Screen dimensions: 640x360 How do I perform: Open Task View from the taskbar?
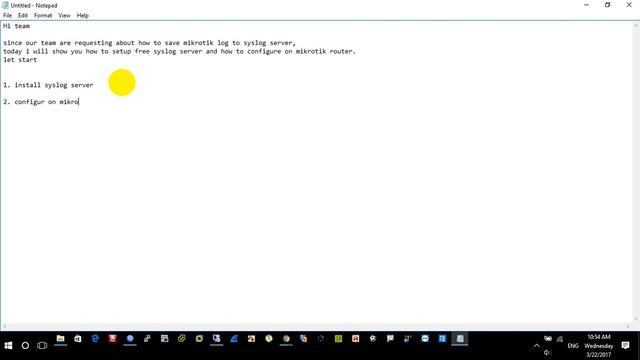click(x=42, y=346)
